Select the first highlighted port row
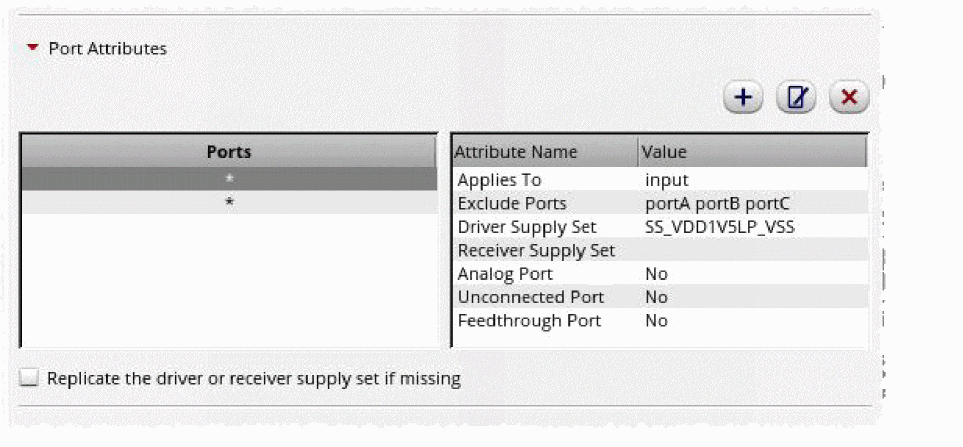 click(229, 178)
